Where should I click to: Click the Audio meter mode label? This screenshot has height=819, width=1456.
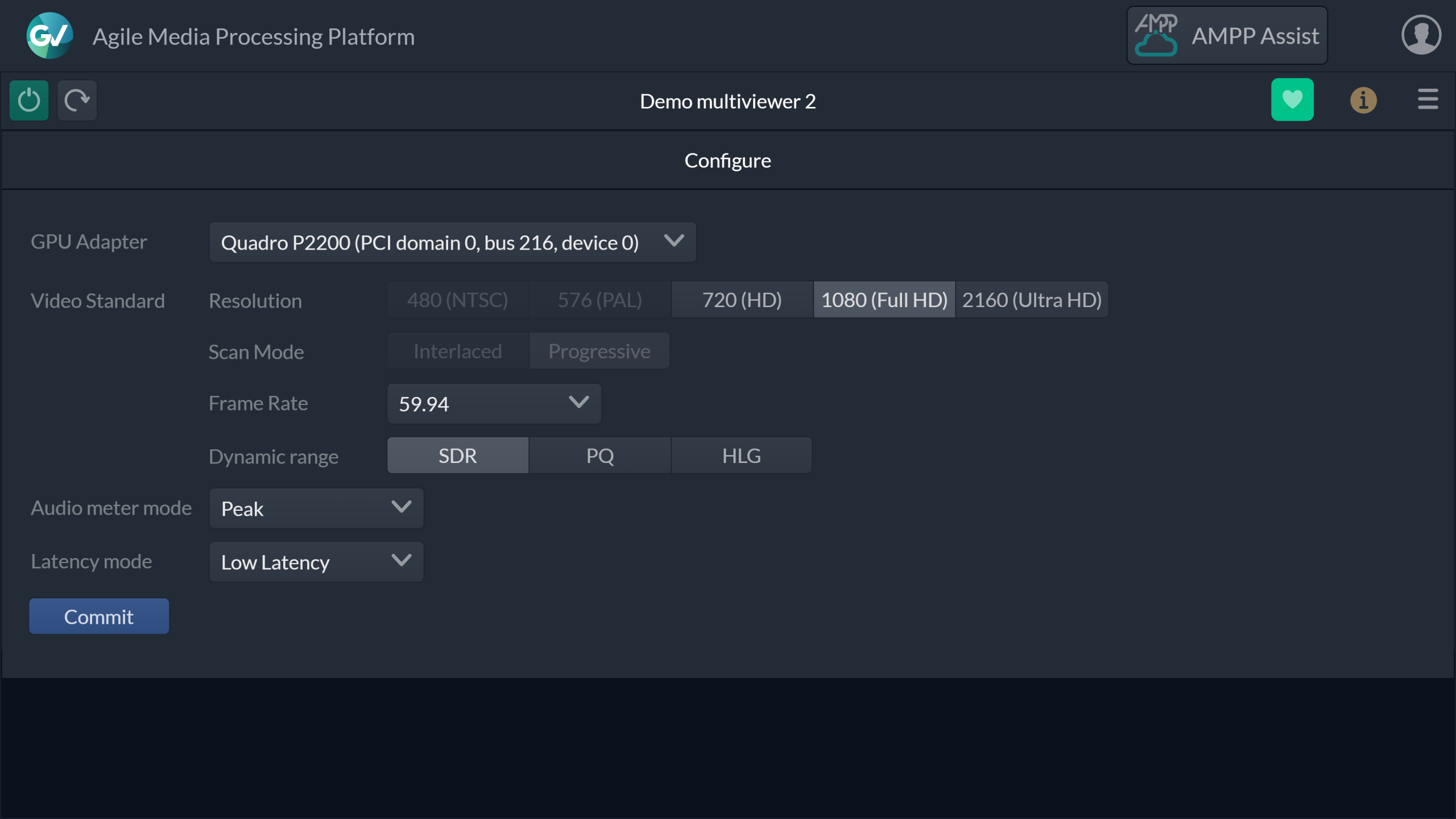(x=111, y=508)
